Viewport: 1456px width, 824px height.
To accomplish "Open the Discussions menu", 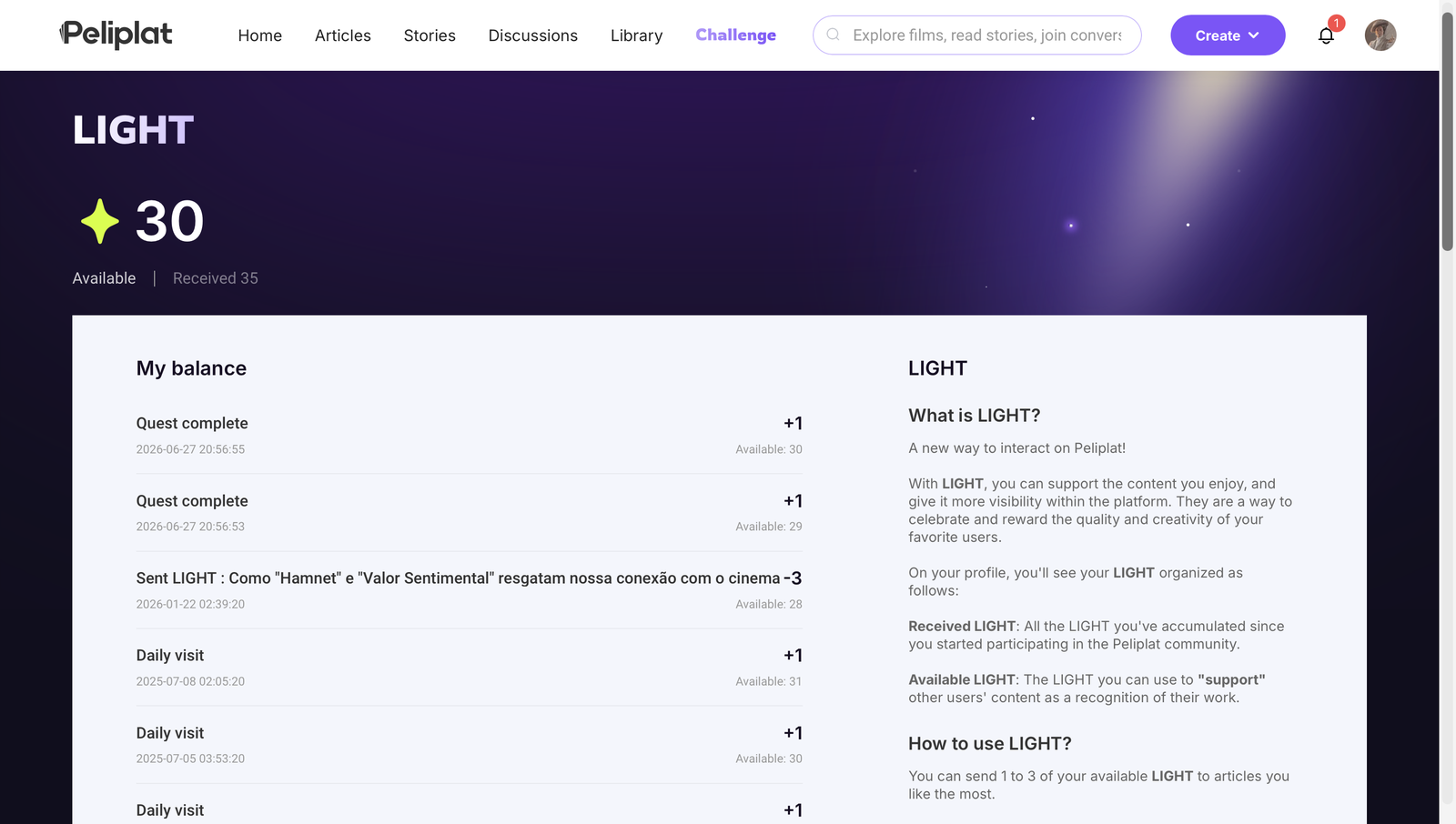I will pos(533,35).
